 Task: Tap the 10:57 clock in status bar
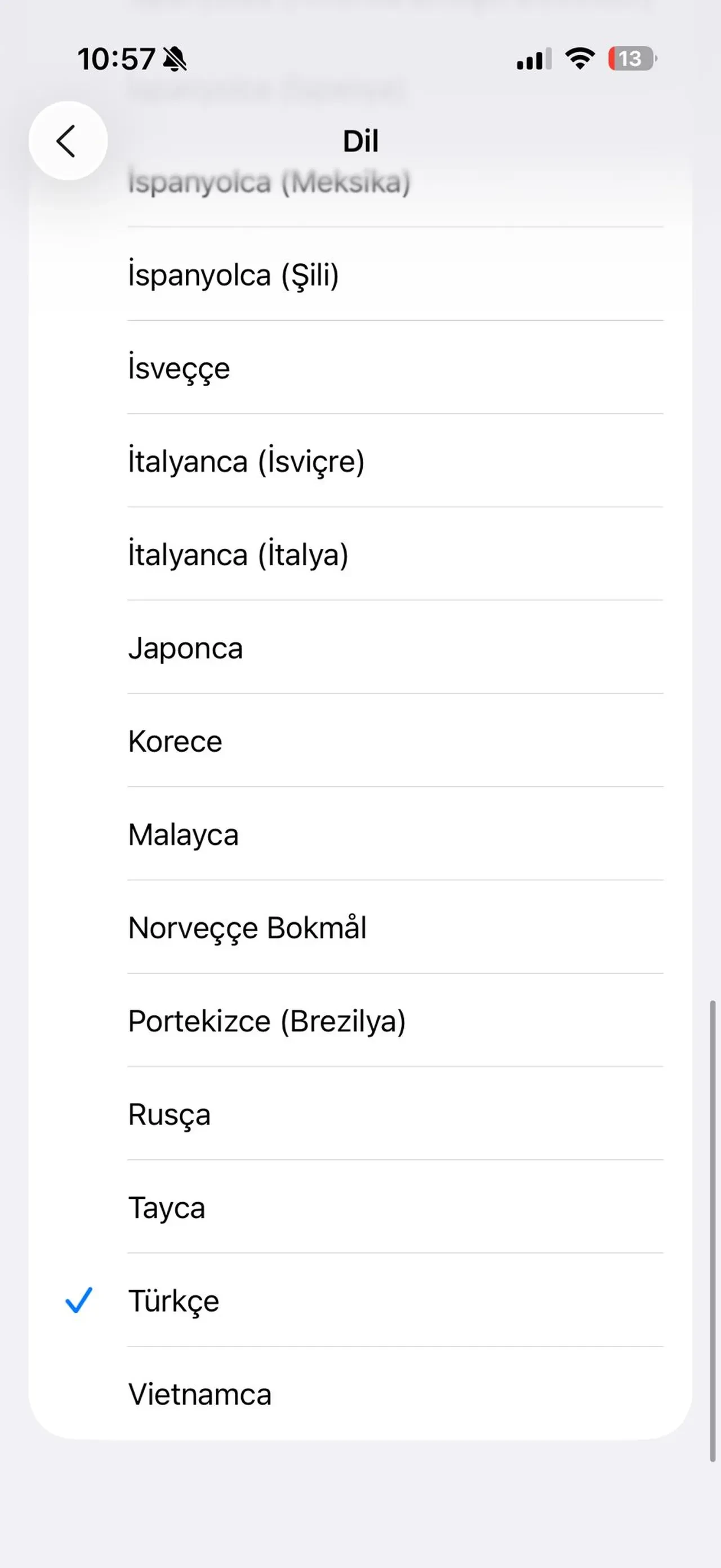point(115,60)
